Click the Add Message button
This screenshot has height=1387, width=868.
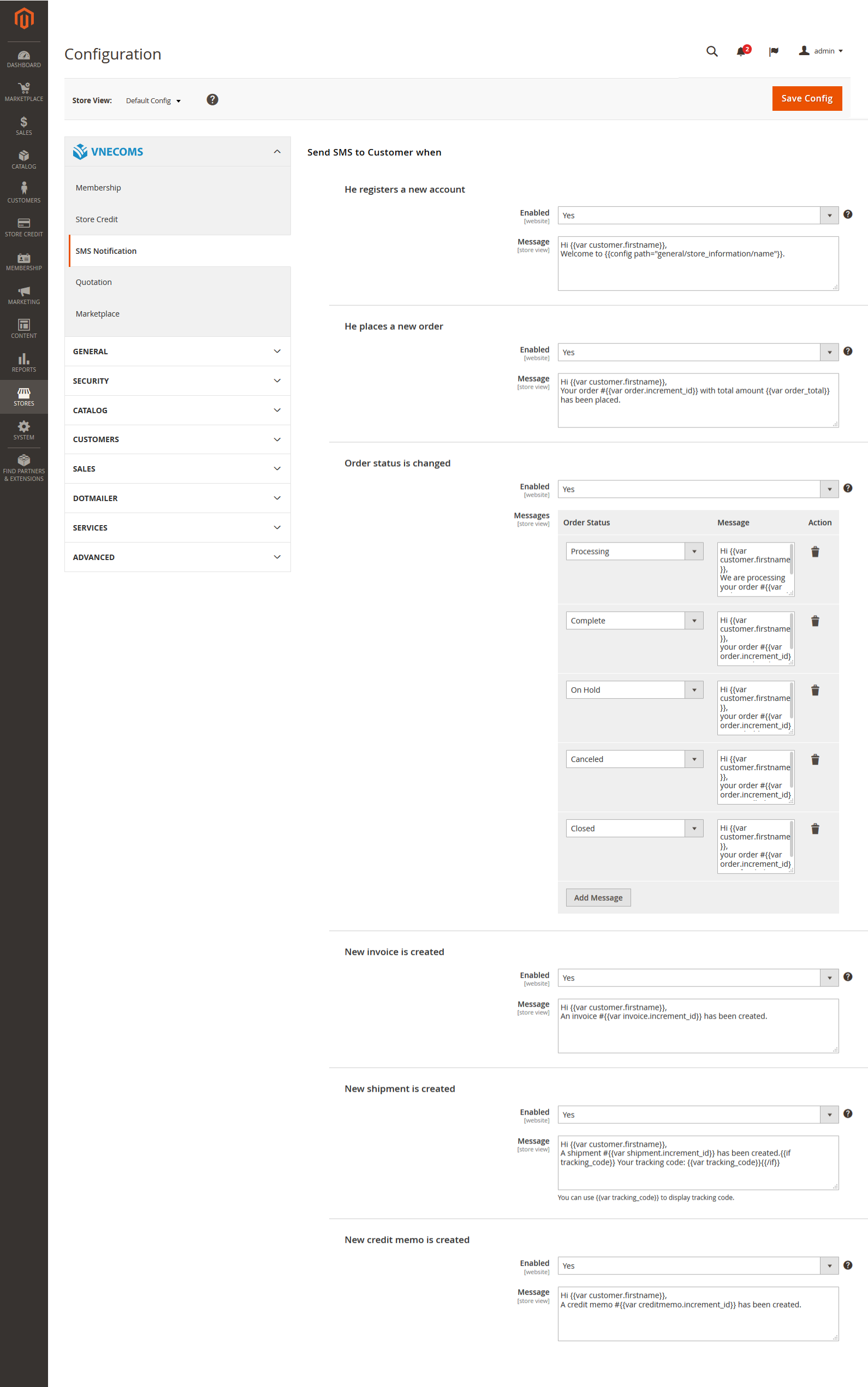pos(598,897)
